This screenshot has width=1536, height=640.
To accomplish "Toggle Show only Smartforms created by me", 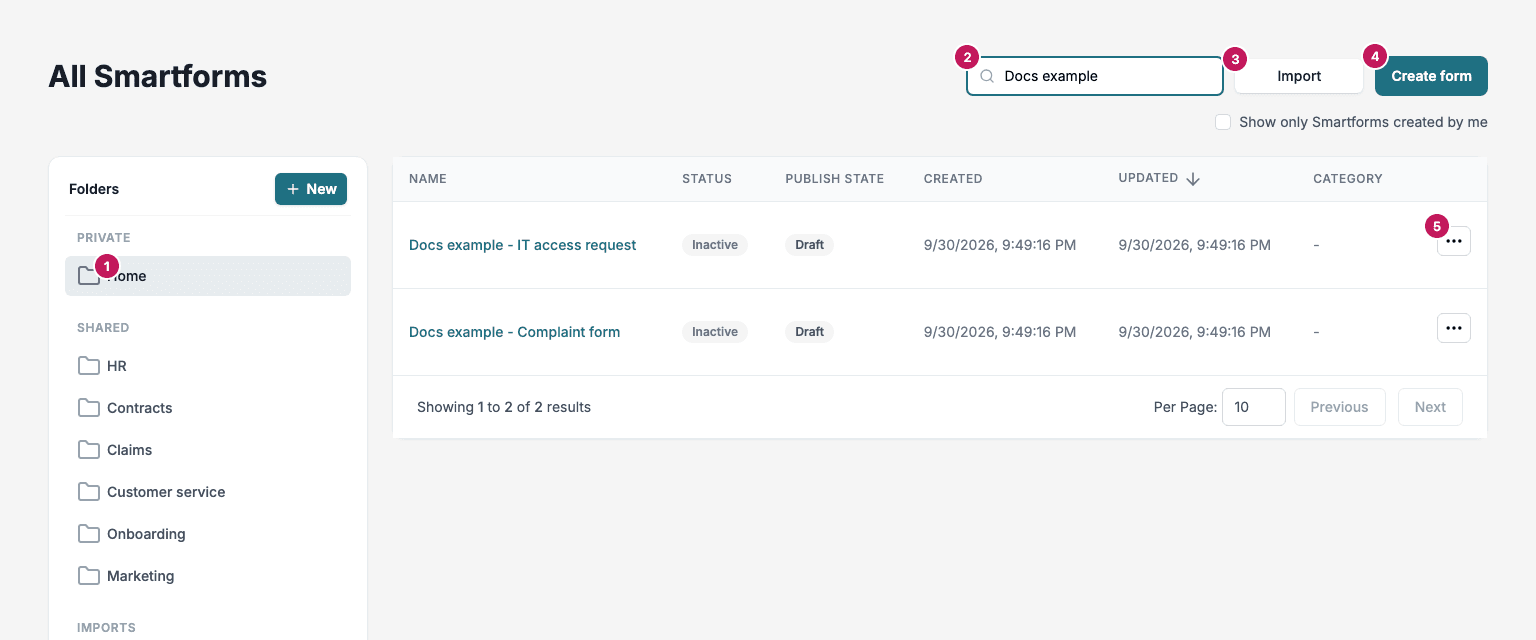I will coord(1223,122).
